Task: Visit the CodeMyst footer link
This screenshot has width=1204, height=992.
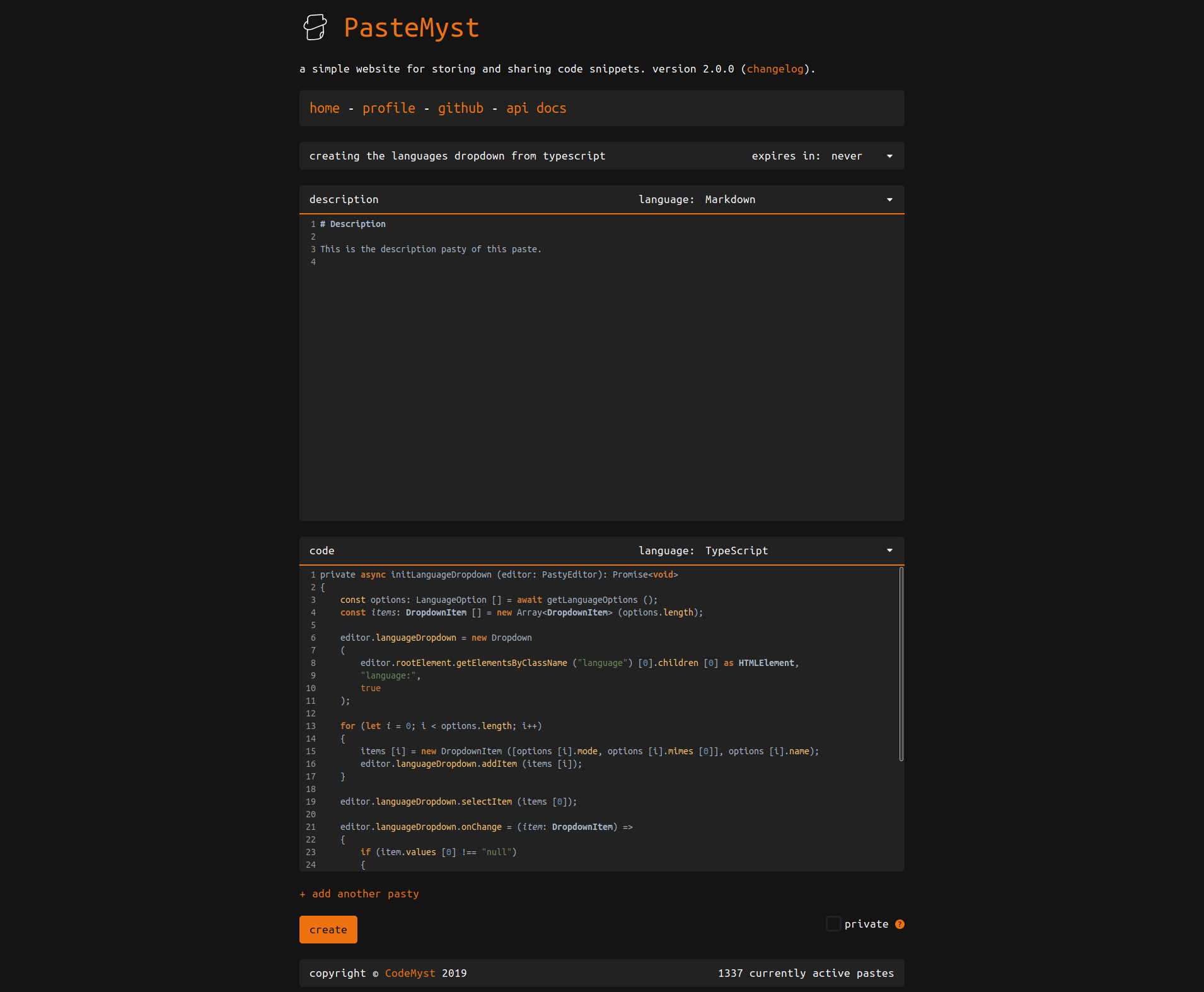Action: pyautogui.click(x=410, y=974)
